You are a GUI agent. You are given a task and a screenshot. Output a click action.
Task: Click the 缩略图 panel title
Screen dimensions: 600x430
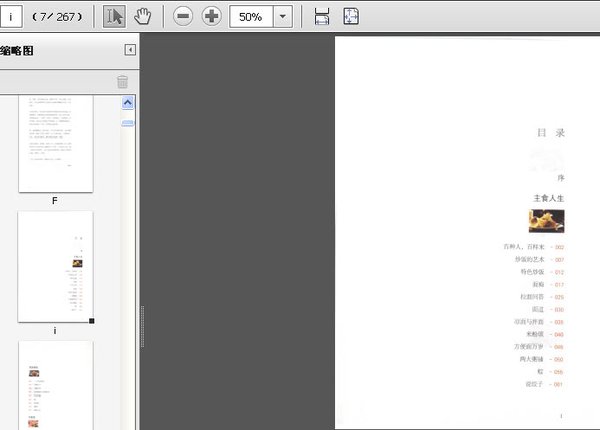[x=17, y=50]
